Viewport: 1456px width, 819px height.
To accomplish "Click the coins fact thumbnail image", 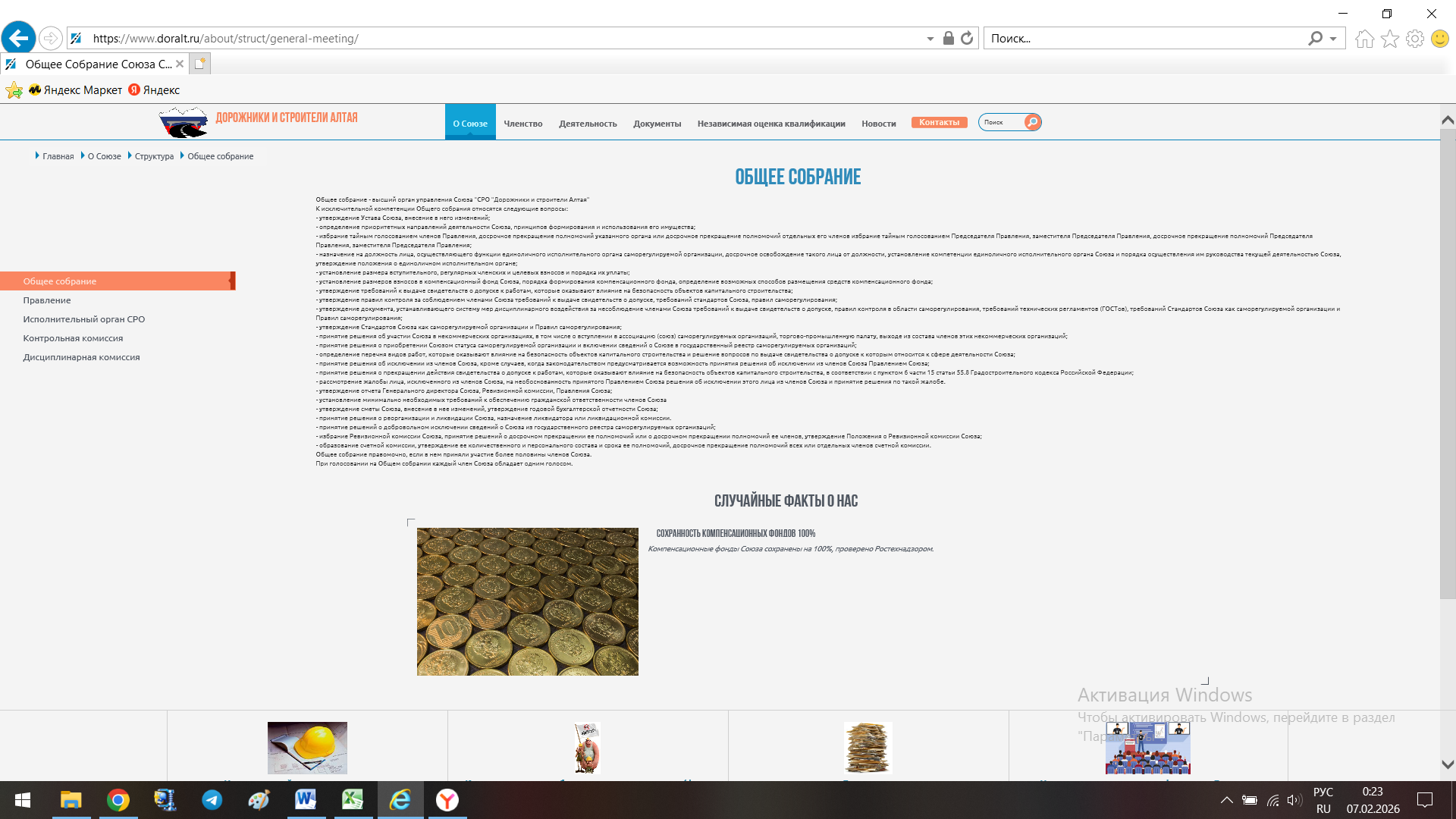I will coord(527,601).
